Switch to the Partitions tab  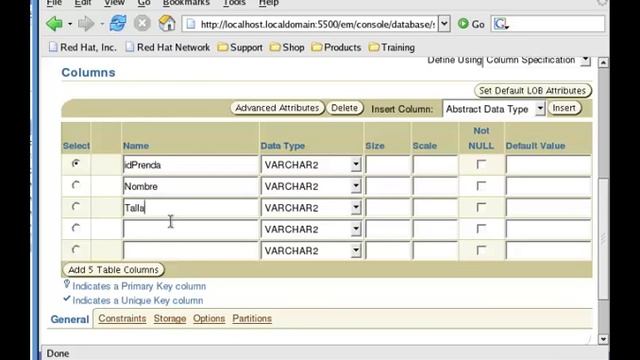coord(252,318)
